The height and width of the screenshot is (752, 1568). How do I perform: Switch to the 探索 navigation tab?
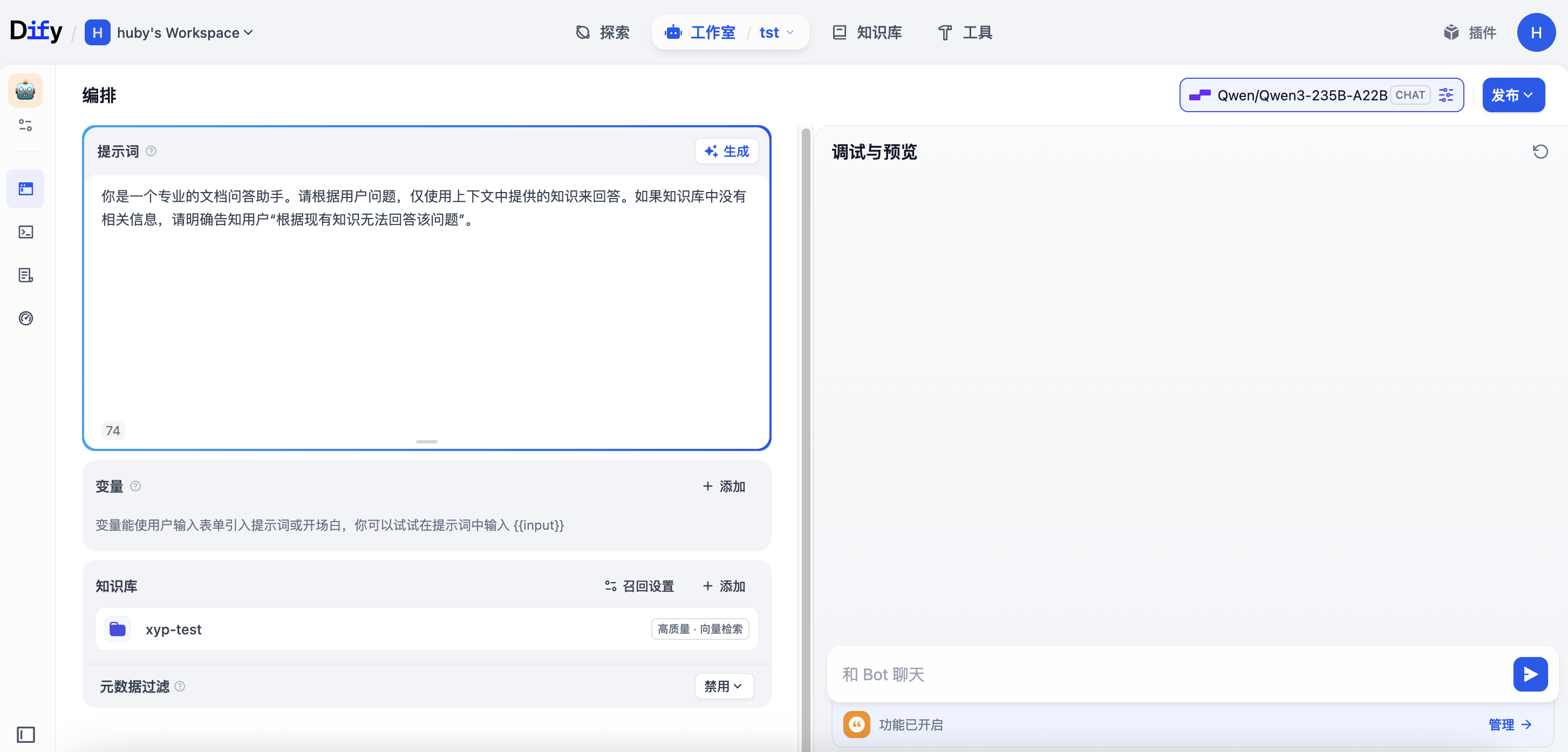[x=603, y=33]
